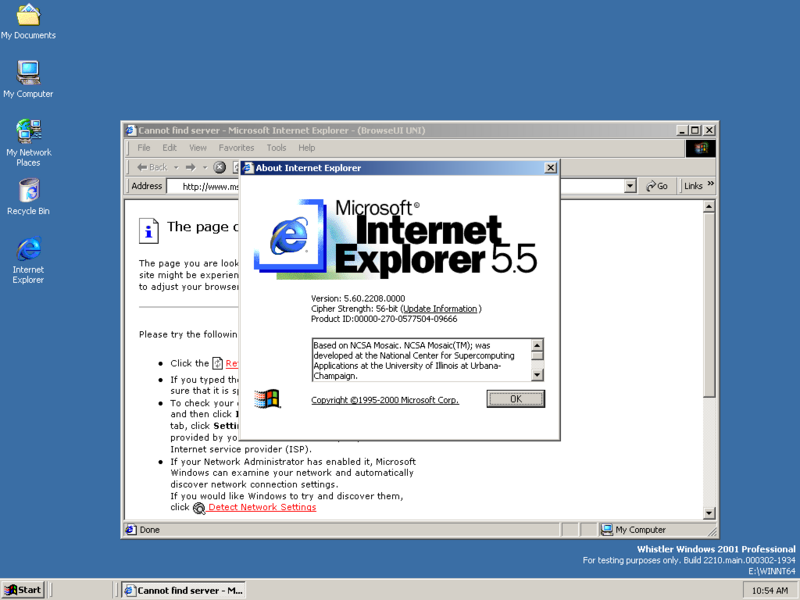Click the About dialog title bar icon
Screen dimensions: 800x600
pyautogui.click(x=247, y=168)
